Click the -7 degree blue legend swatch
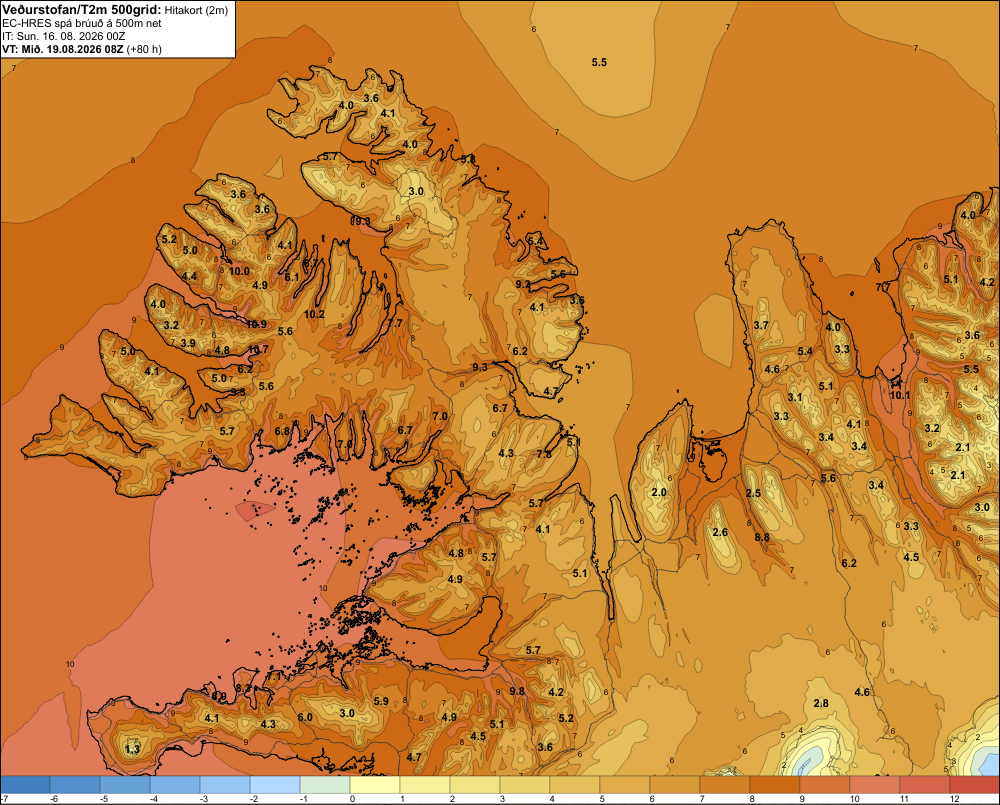 click(25, 785)
